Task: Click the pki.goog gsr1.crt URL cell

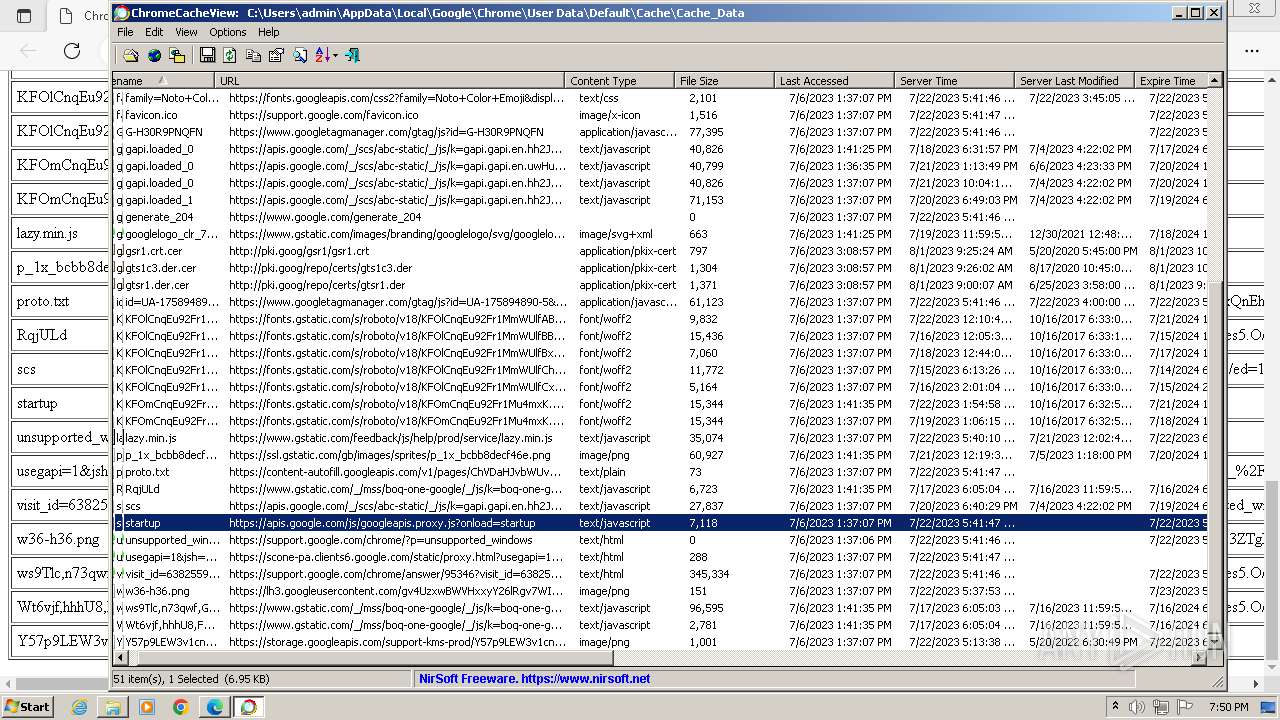Action: pyautogui.click(x=299, y=251)
